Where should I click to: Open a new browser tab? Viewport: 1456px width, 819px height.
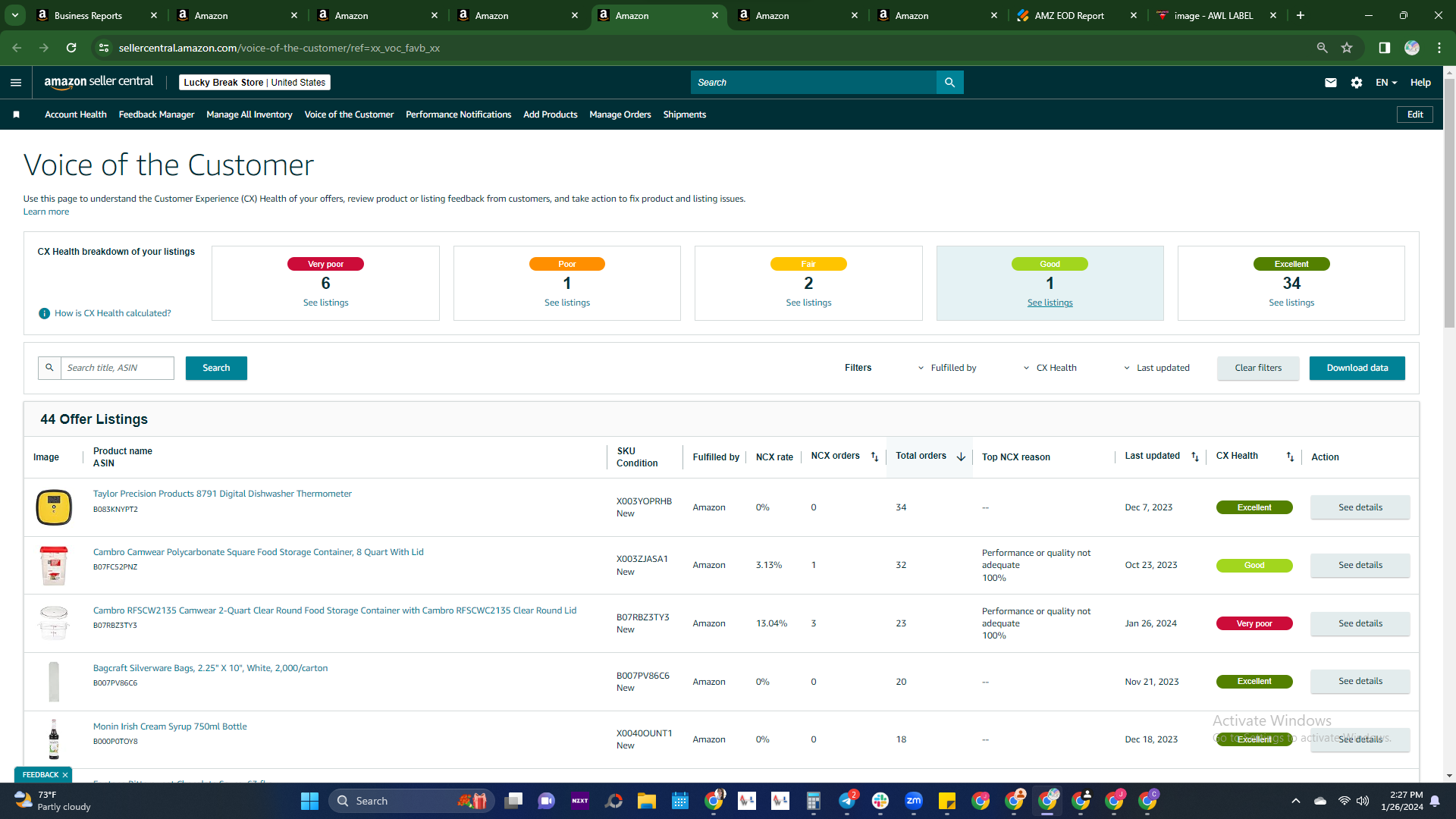pyautogui.click(x=1301, y=15)
